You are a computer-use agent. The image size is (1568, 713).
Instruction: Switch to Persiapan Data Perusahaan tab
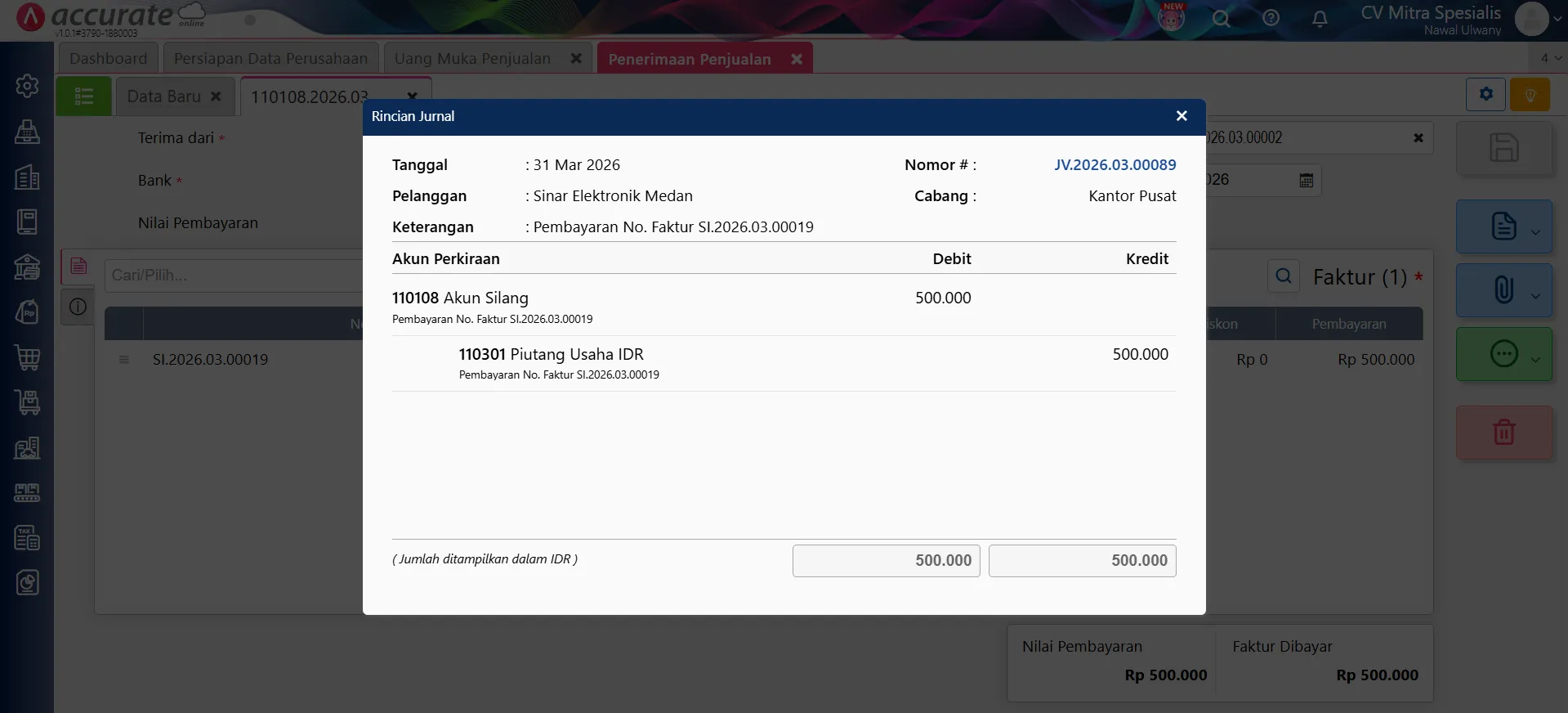coord(270,58)
